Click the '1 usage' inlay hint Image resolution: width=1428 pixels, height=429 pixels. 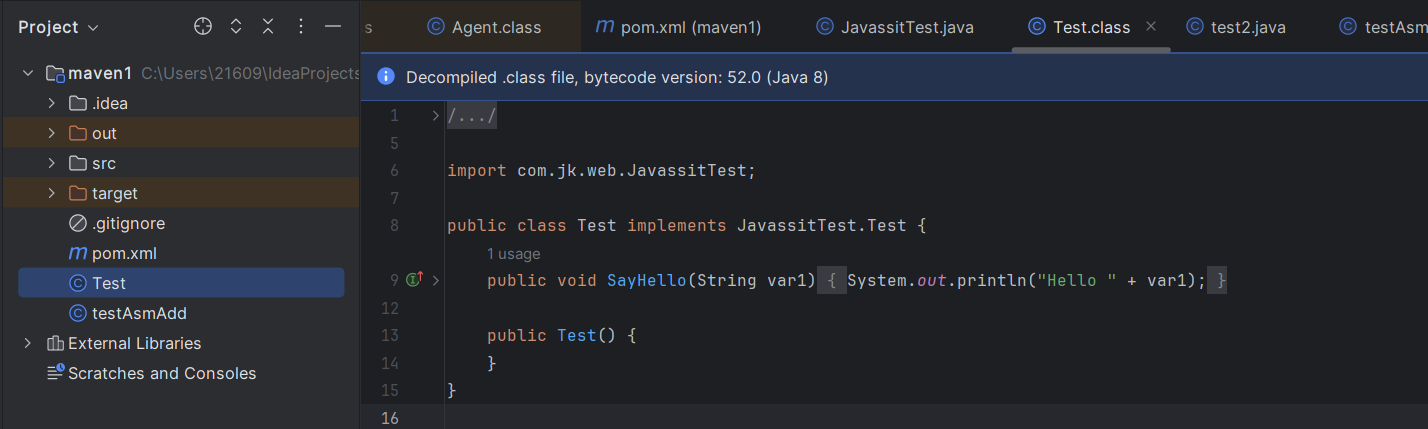[x=514, y=254]
